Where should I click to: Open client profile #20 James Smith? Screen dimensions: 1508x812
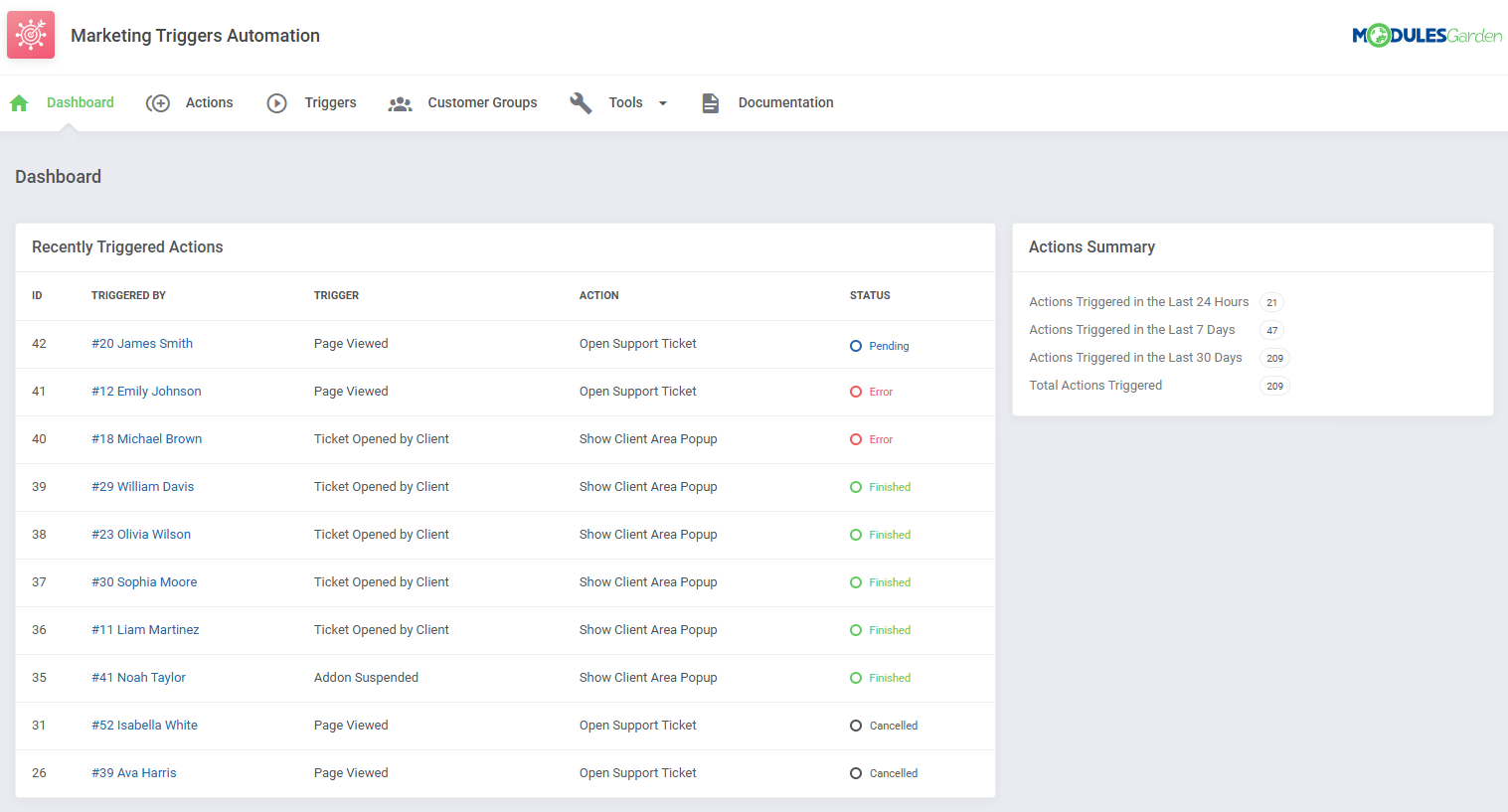[x=142, y=343]
